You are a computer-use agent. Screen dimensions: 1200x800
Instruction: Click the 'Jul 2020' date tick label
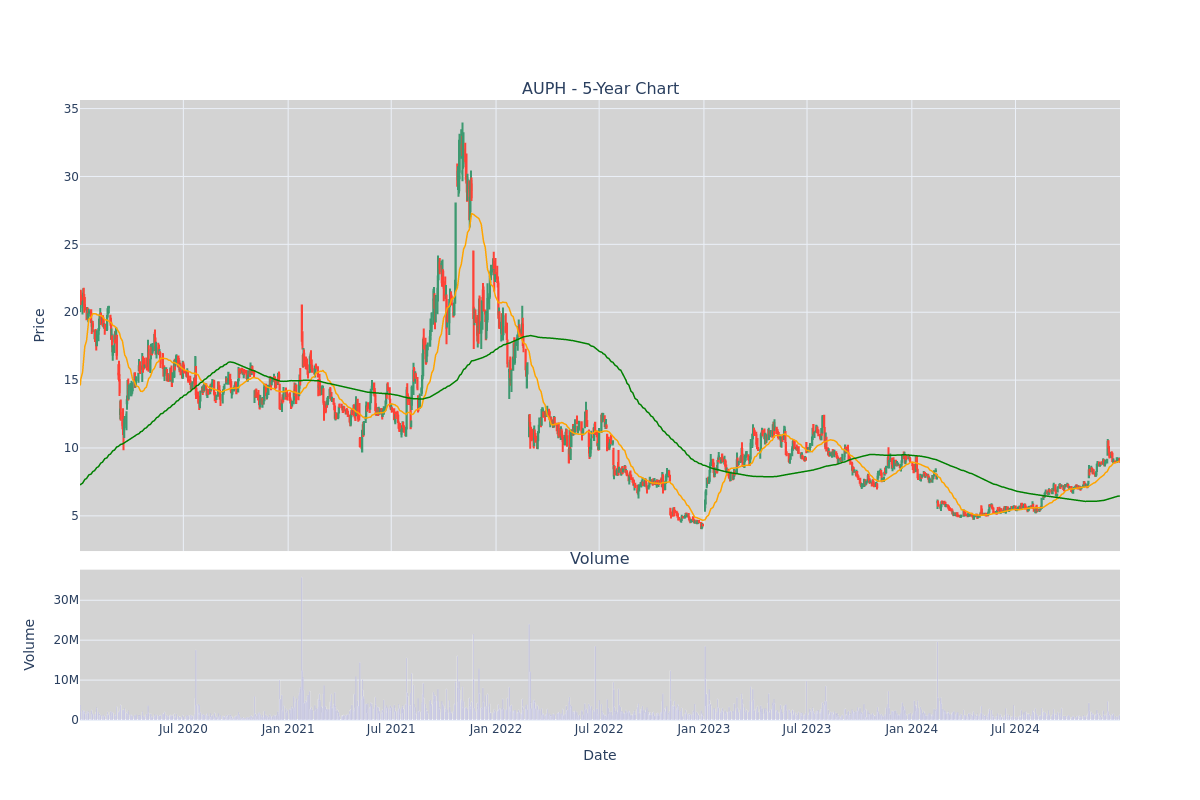click(183, 729)
